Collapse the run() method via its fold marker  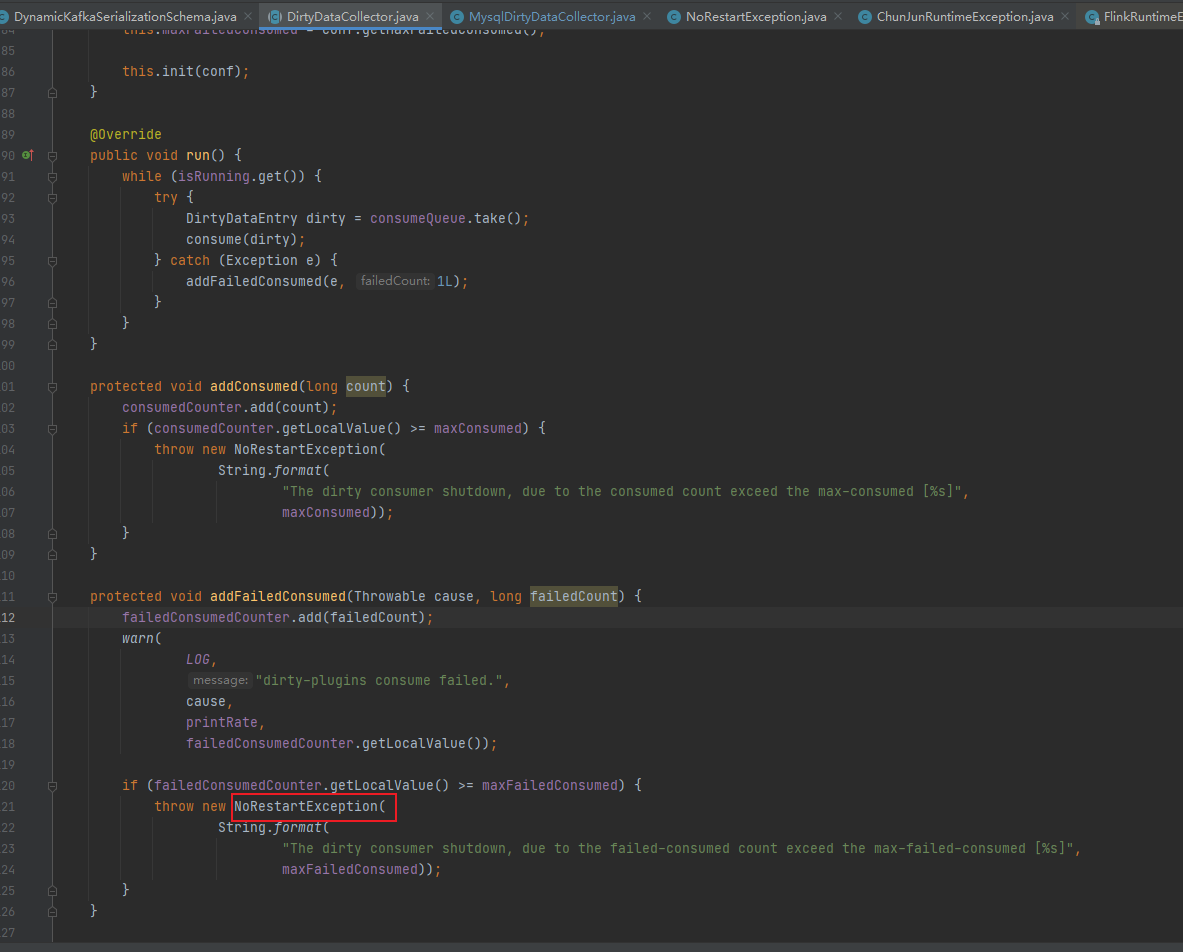point(53,156)
